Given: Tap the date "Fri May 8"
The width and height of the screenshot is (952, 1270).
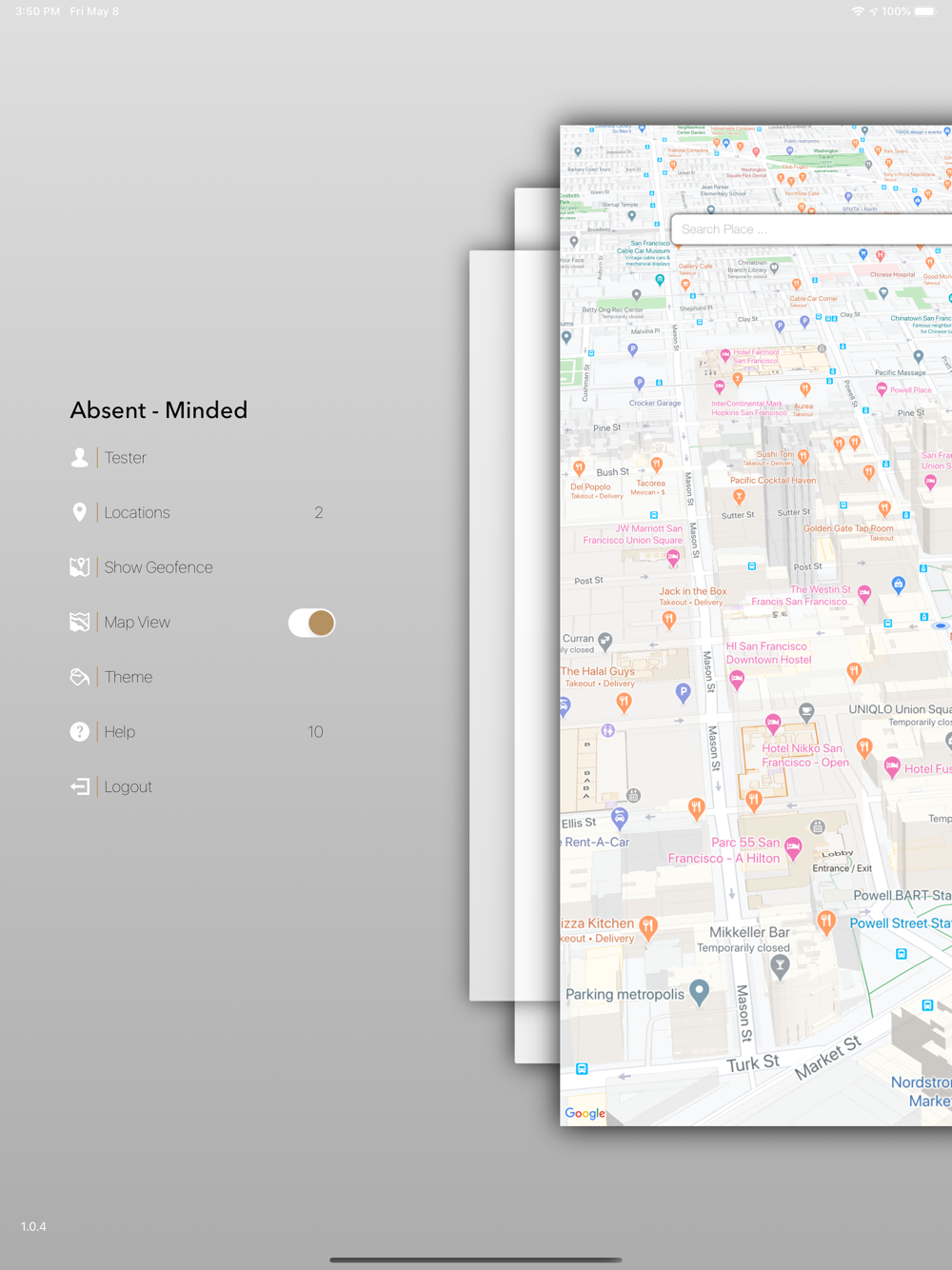Looking at the screenshot, I should click(94, 11).
